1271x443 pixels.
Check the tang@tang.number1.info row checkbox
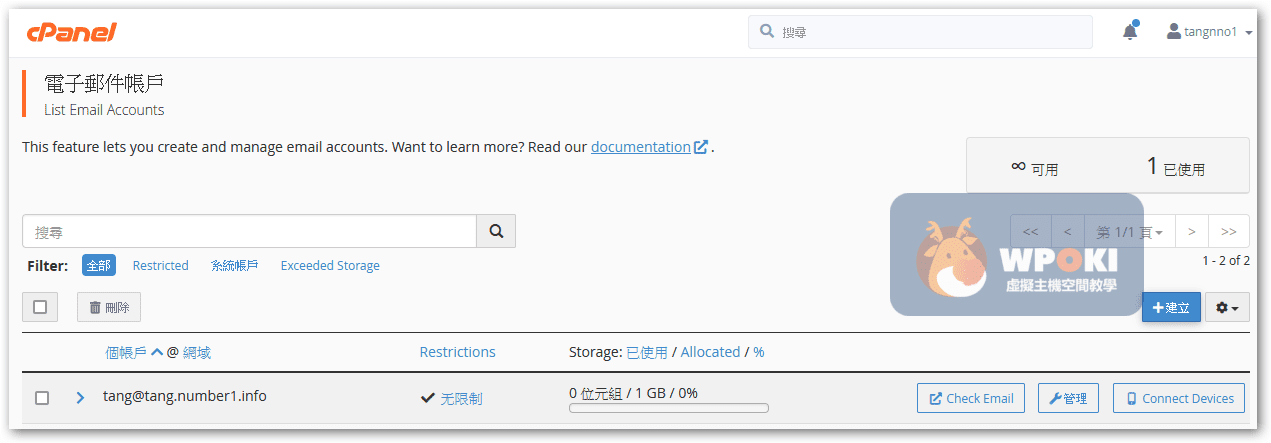(x=42, y=398)
